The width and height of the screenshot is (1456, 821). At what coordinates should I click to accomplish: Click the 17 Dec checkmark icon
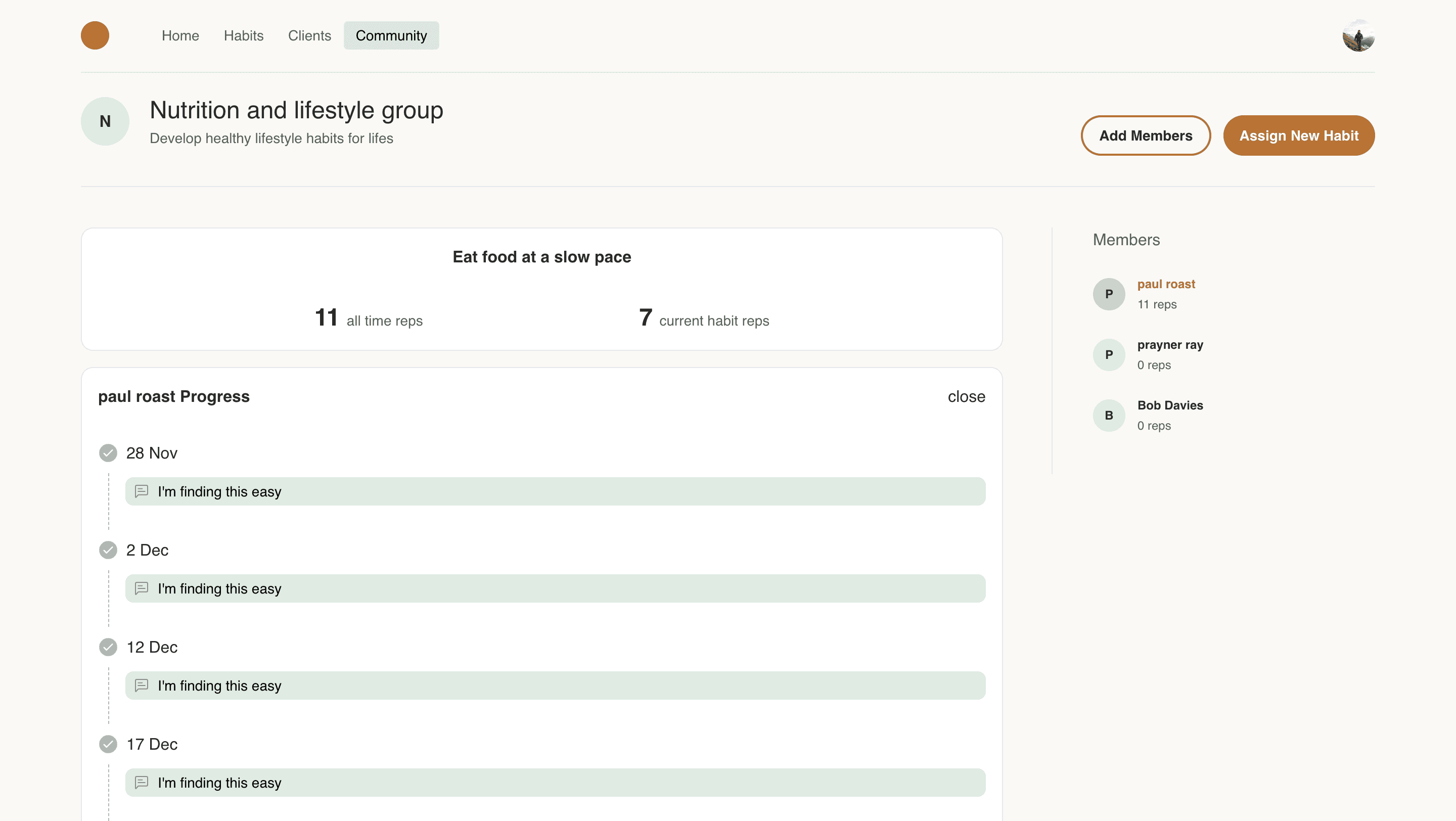[x=108, y=745]
